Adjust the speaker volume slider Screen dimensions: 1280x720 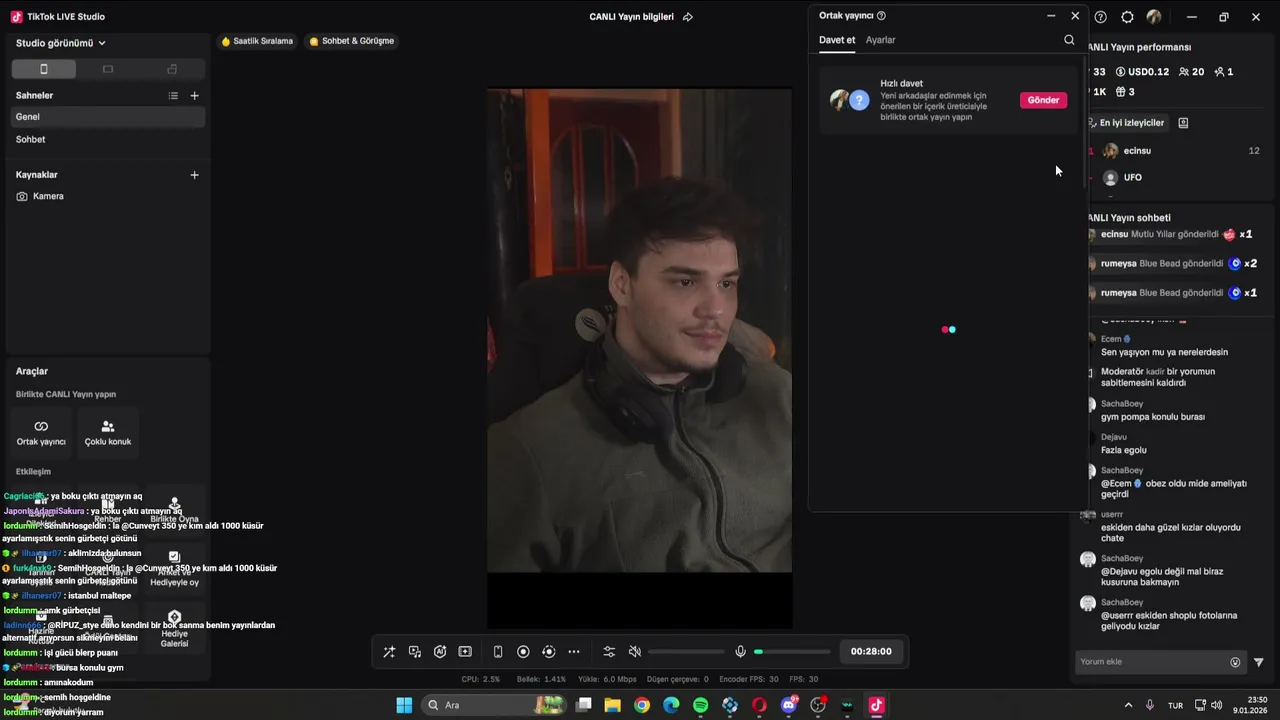[x=686, y=652]
